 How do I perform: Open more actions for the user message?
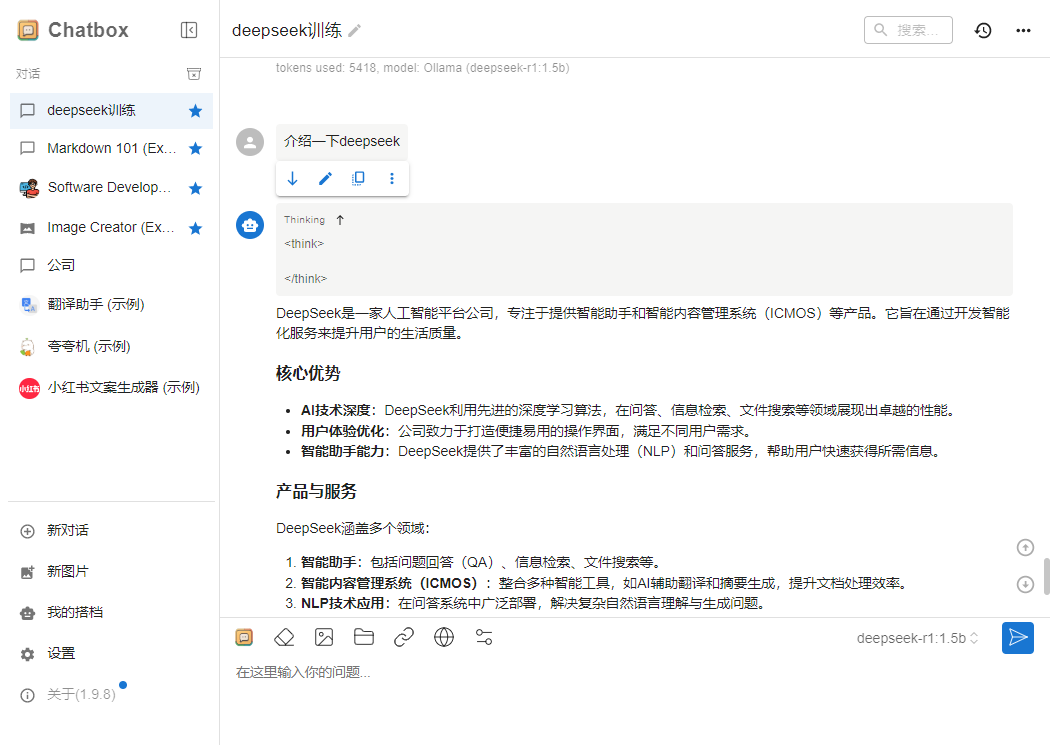(x=392, y=179)
